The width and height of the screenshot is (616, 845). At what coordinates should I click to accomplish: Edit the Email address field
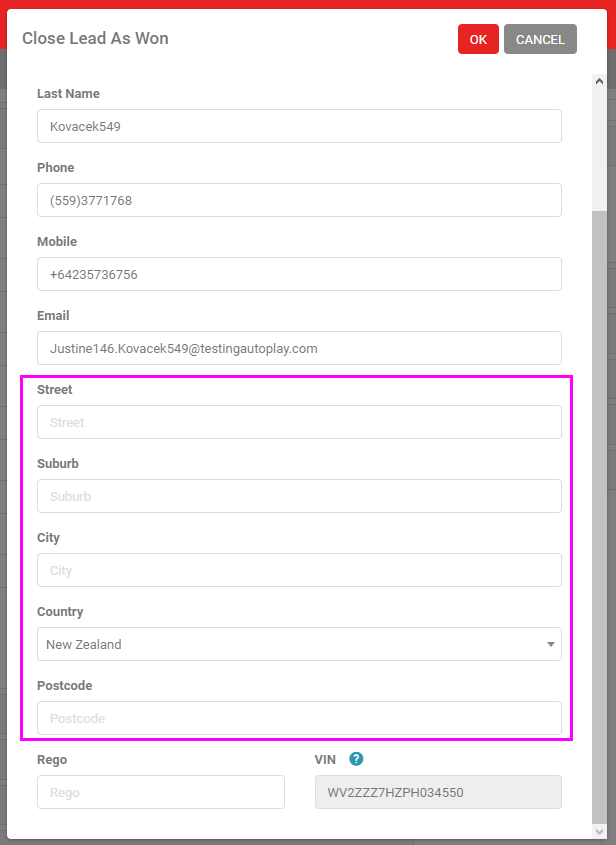pos(299,348)
